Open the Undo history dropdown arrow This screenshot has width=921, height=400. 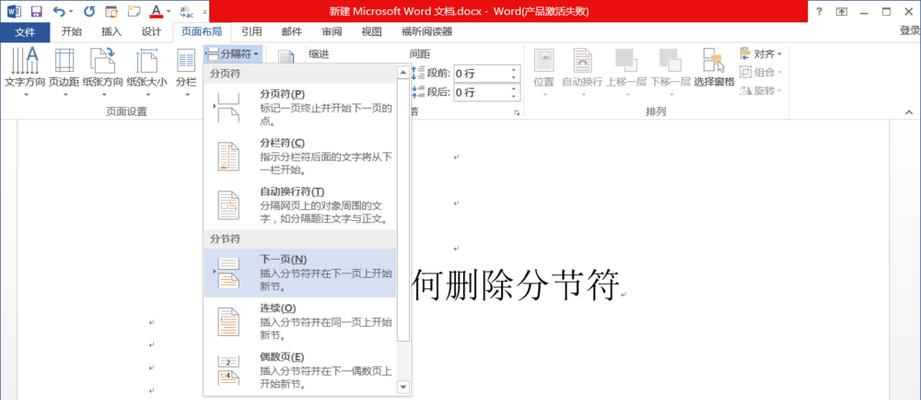click(71, 11)
